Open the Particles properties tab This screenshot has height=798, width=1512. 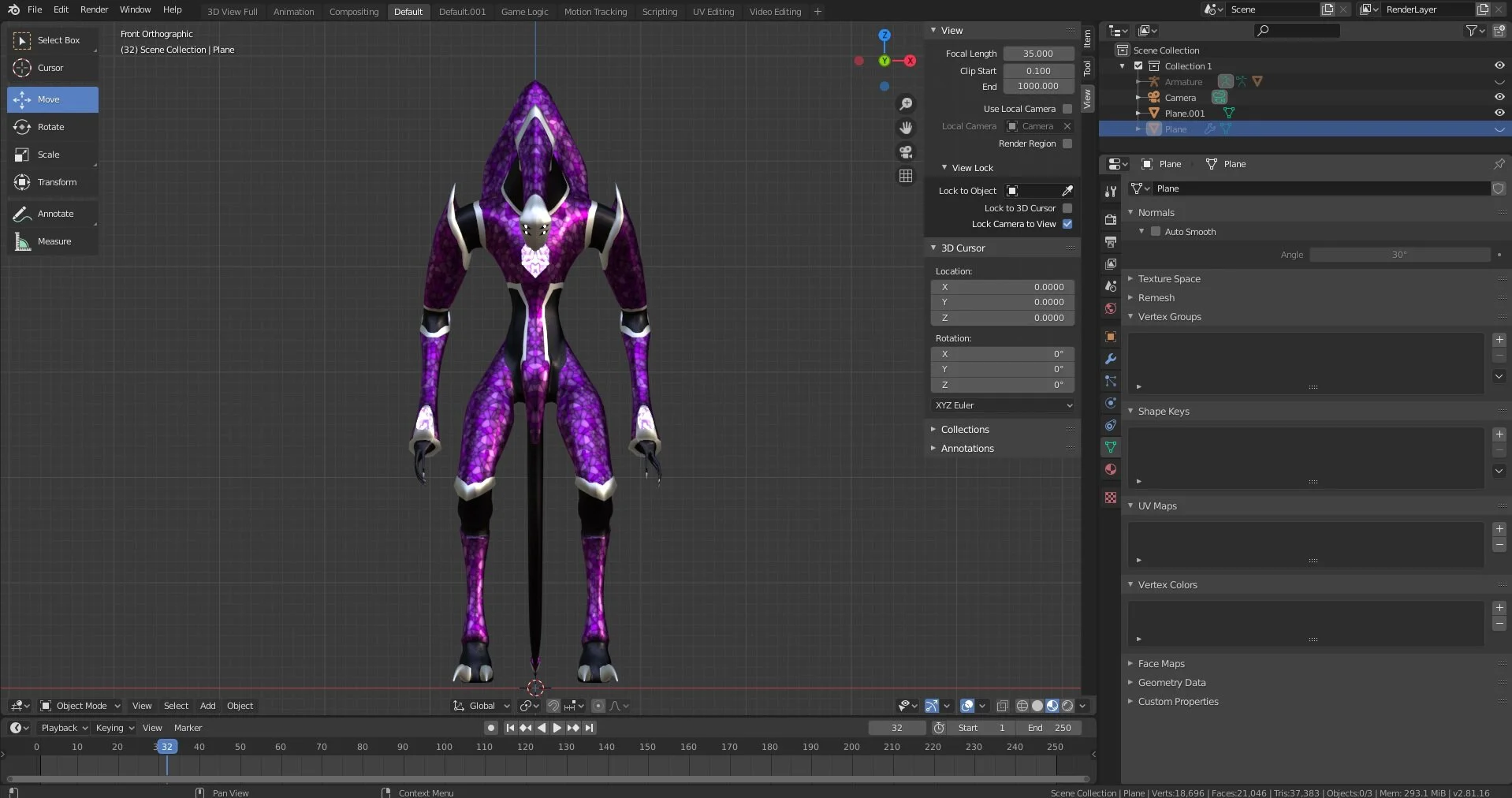click(1111, 381)
